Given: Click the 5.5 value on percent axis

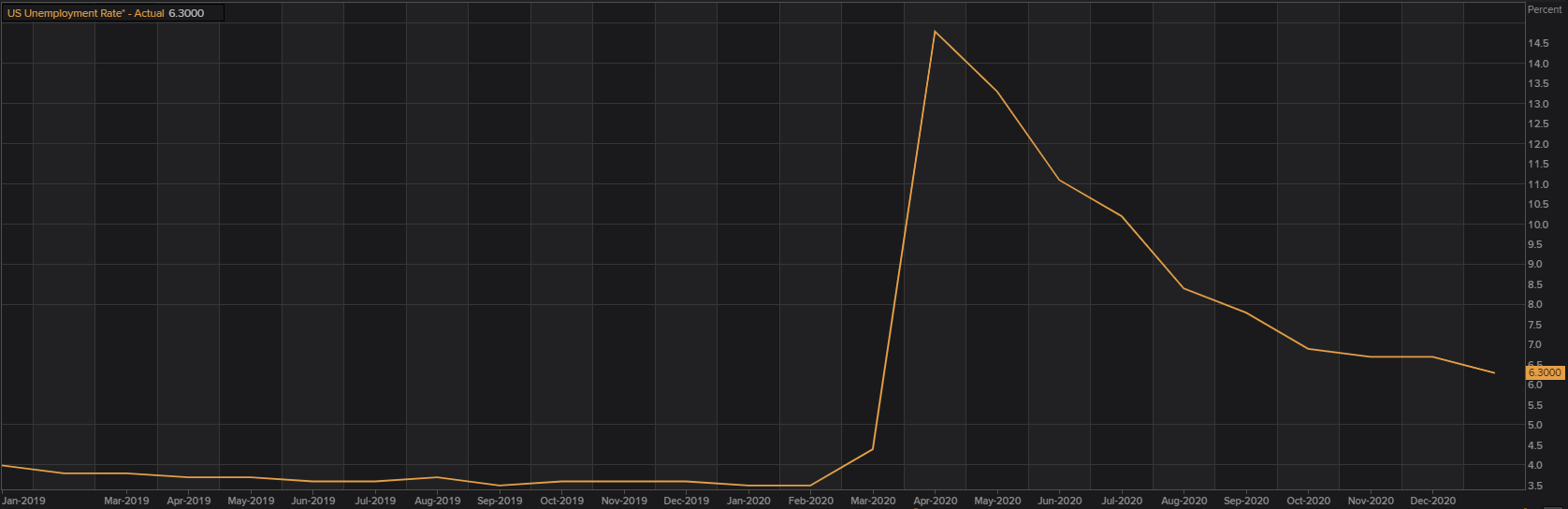Looking at the screenshot, I should tap(1535, 405).
